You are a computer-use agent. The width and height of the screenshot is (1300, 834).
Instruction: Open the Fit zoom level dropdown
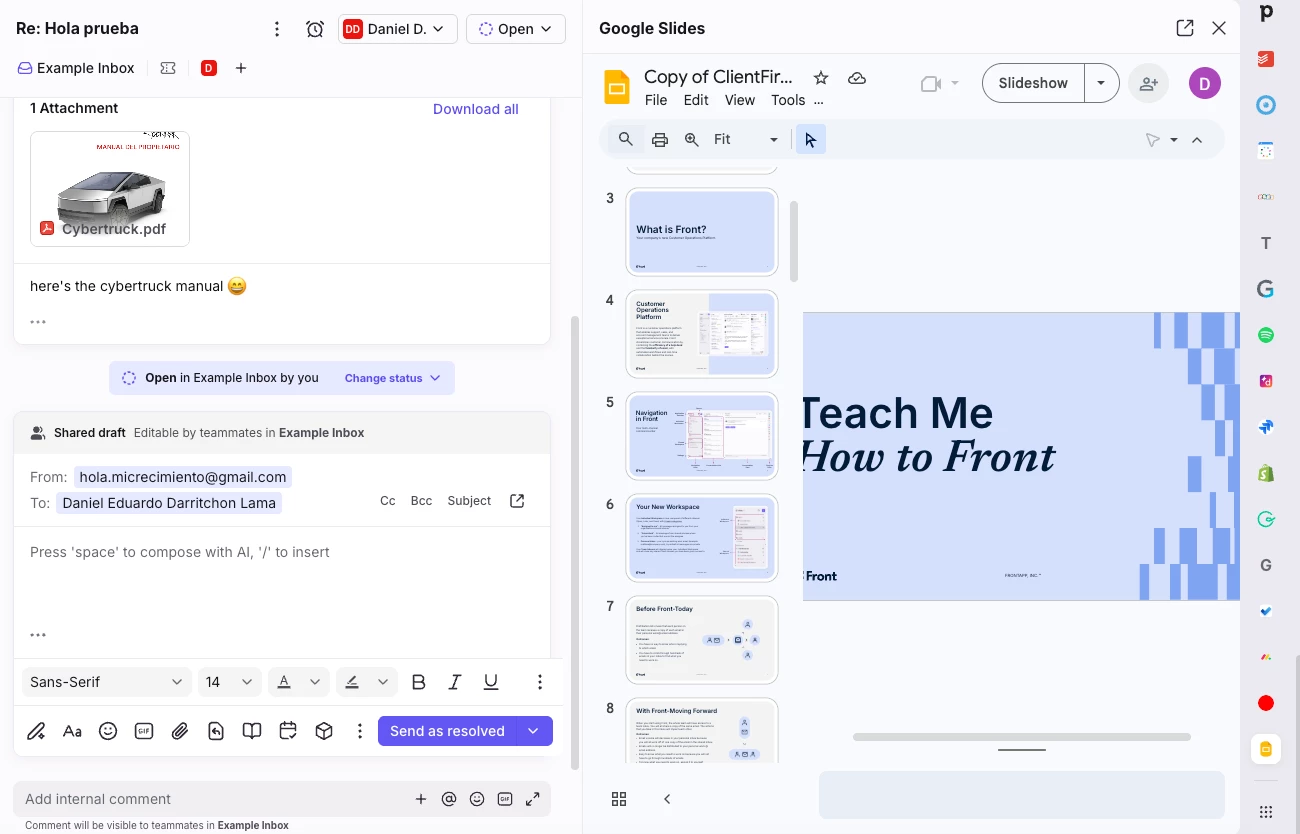click(746, 140)
